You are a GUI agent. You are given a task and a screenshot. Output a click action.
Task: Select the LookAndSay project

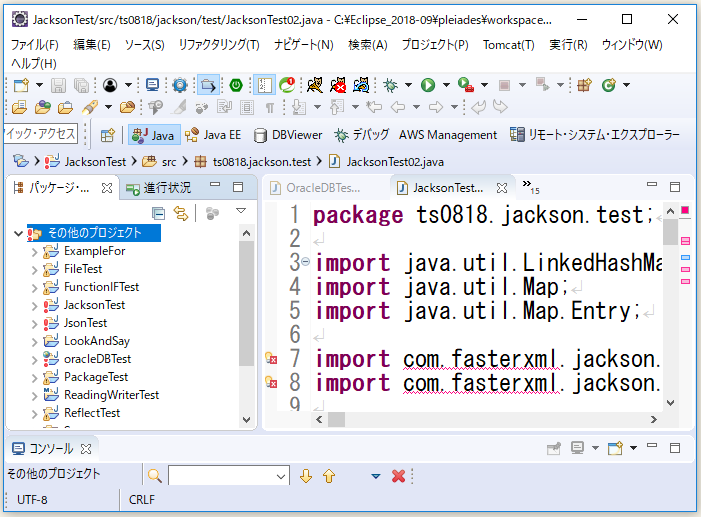coord(97,341)
